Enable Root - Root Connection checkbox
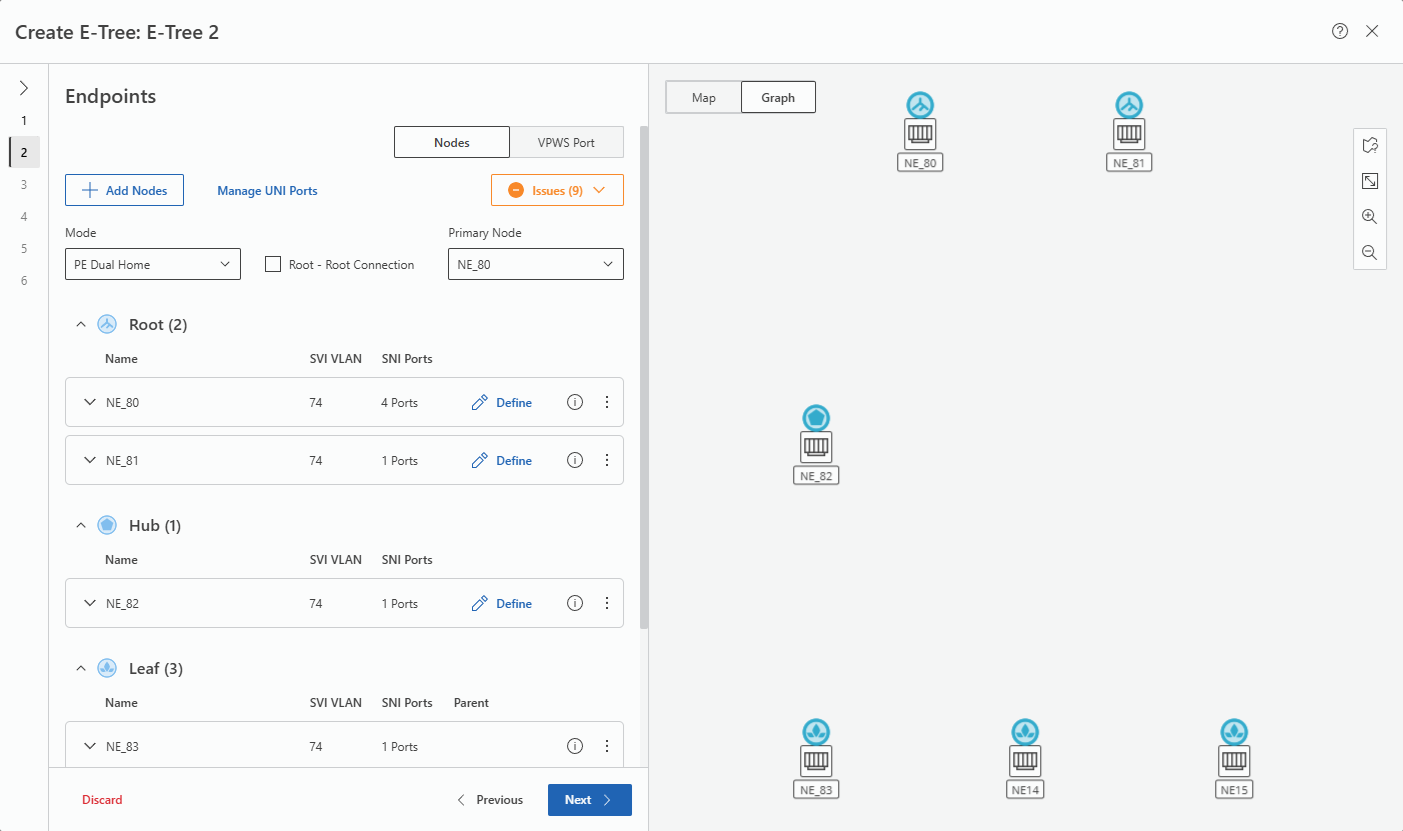This screenshot has height=831, width=1403. coord(272,264)
